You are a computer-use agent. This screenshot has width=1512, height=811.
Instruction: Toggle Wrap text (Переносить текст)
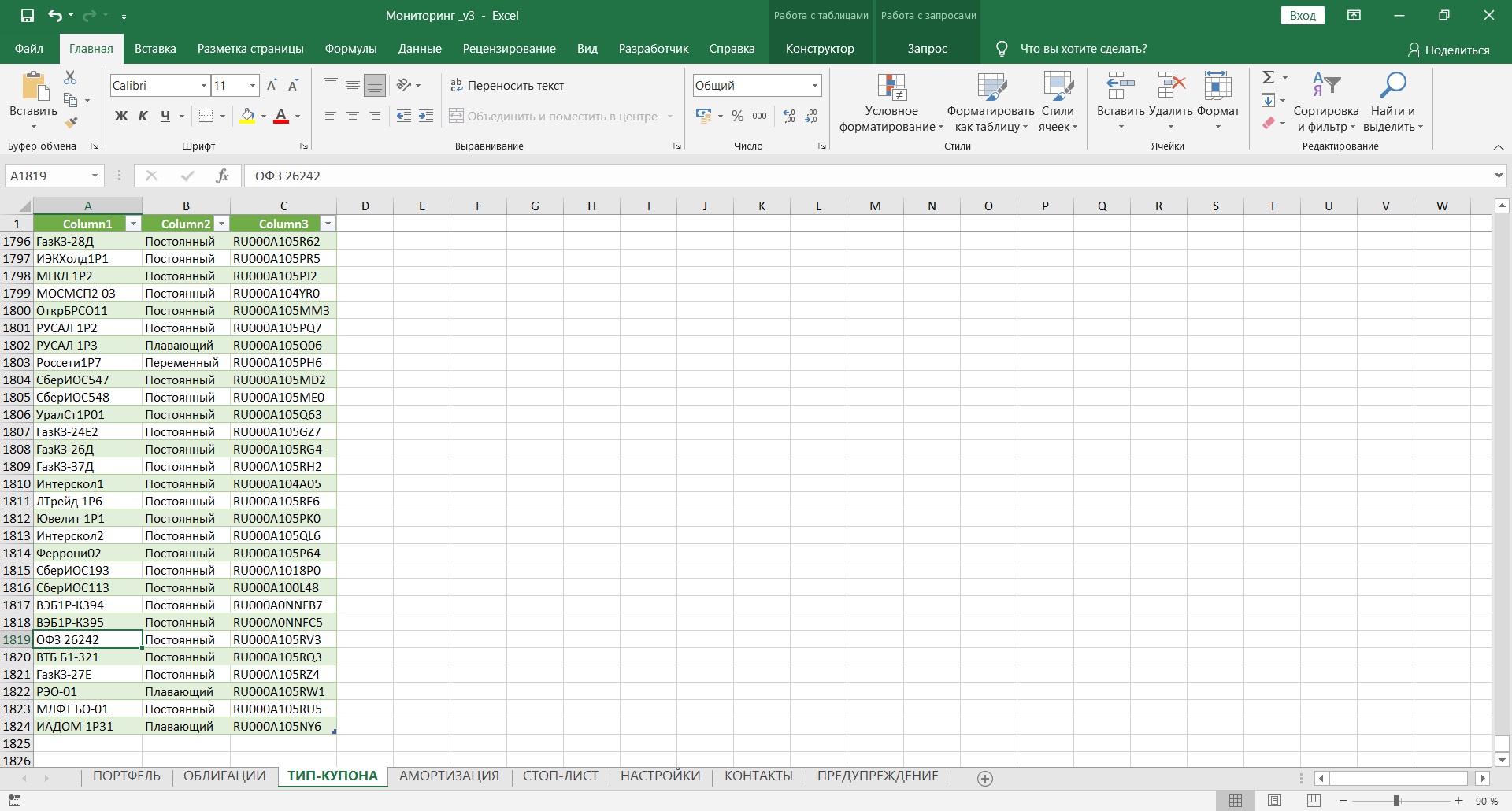507,85
